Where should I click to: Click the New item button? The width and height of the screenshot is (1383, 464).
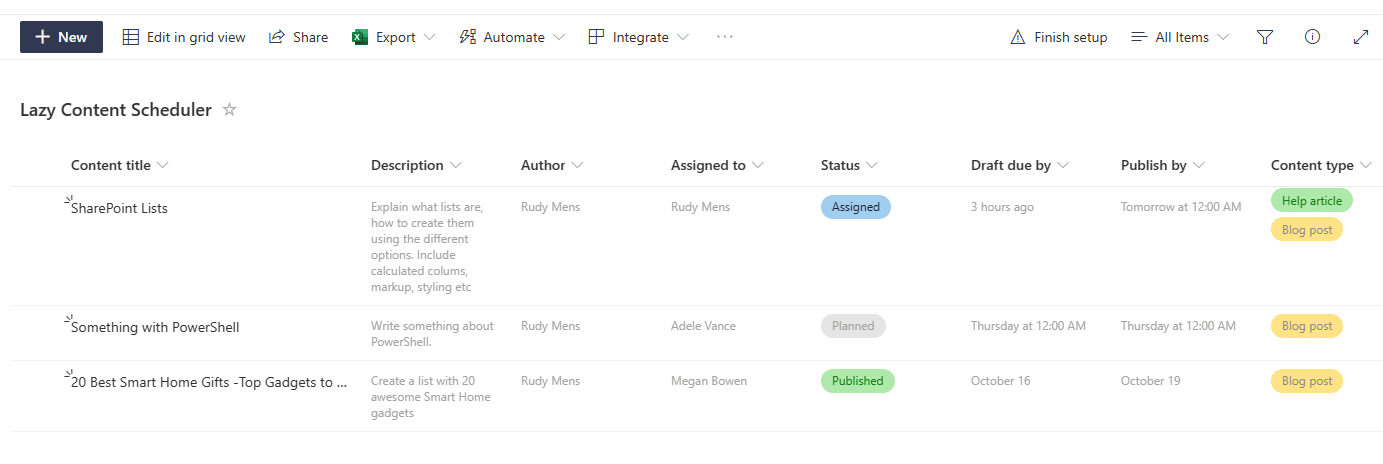coord(61,37)
